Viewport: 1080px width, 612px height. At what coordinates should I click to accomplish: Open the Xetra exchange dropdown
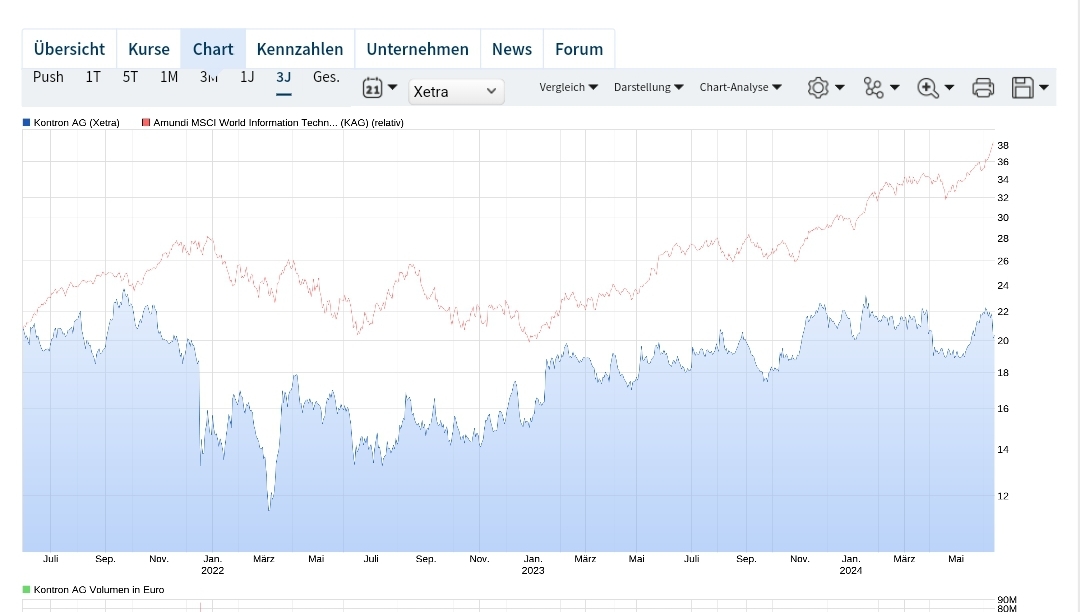(x=456, y=91)
